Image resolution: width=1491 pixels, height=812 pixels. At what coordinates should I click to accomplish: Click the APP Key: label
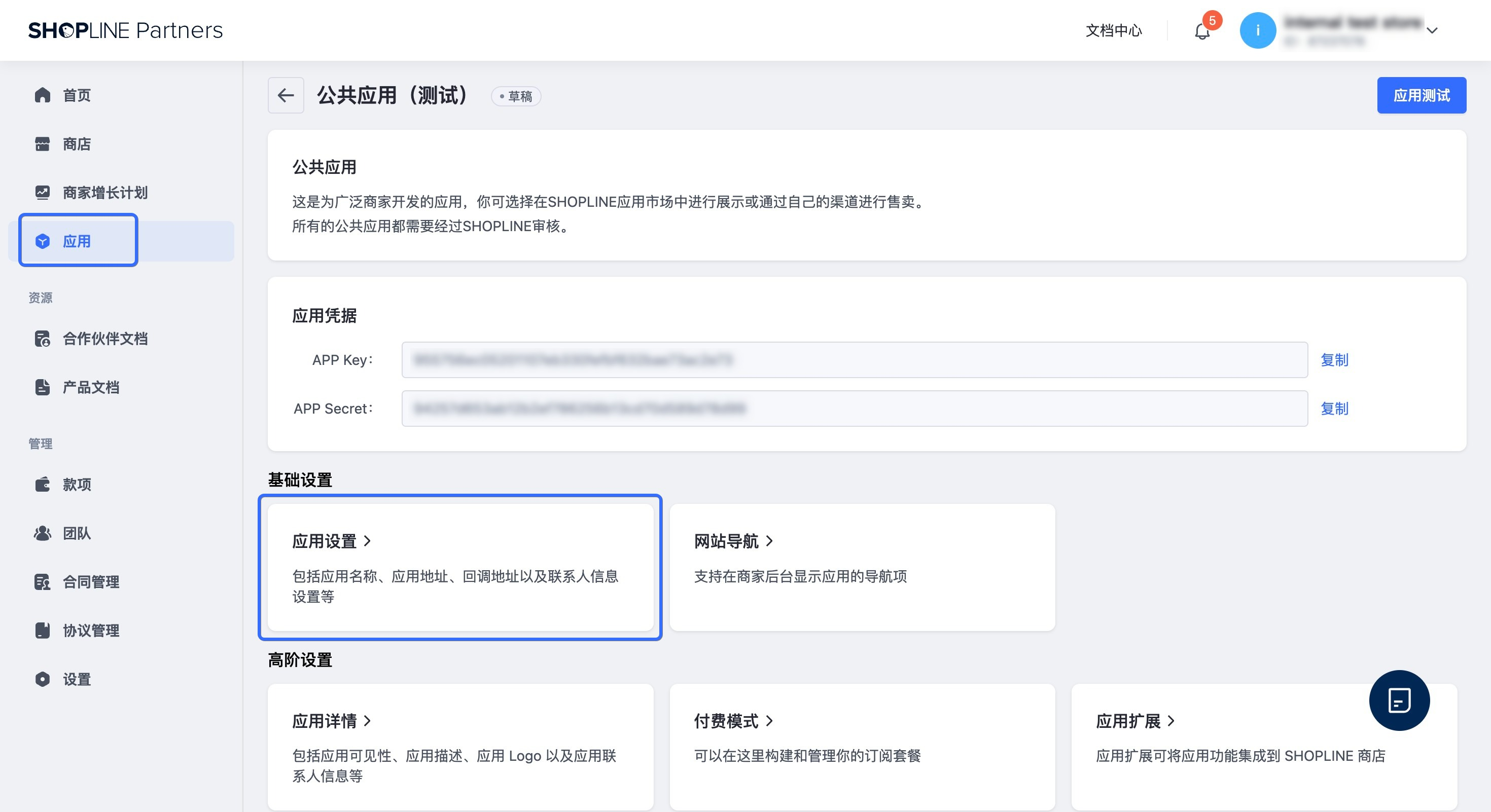tap(343, 360)
